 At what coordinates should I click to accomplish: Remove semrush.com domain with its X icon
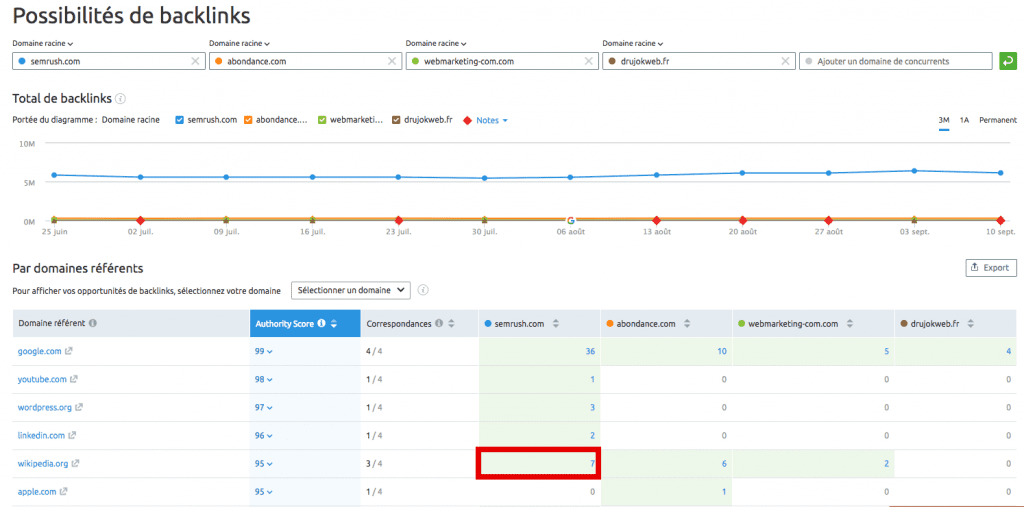click(195, 61)
